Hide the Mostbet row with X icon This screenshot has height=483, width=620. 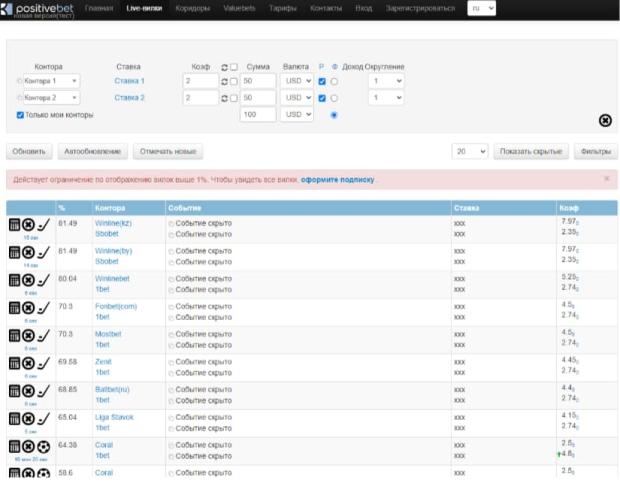[28, 335]
